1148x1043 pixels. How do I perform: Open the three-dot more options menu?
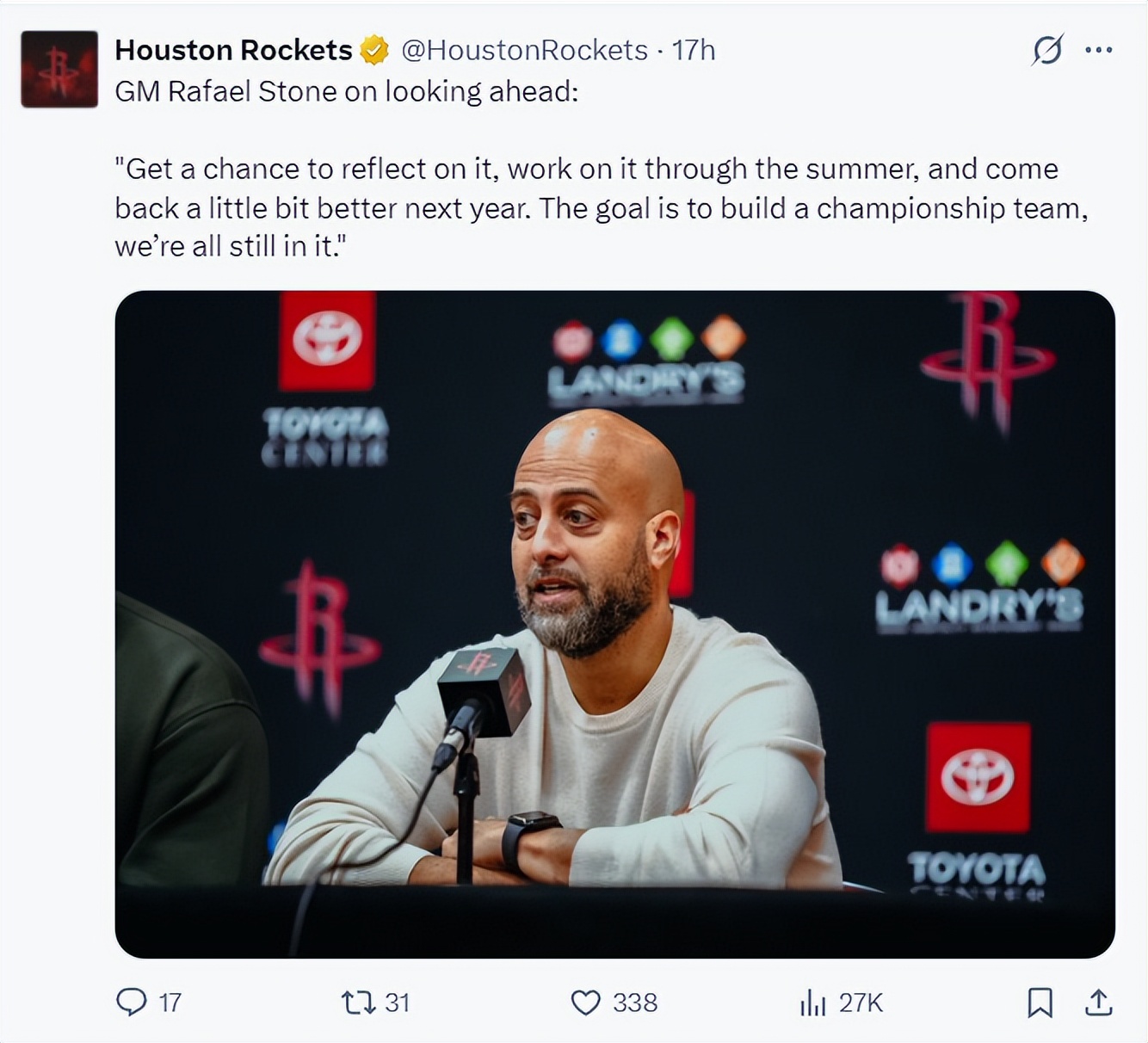point(1099,50)
